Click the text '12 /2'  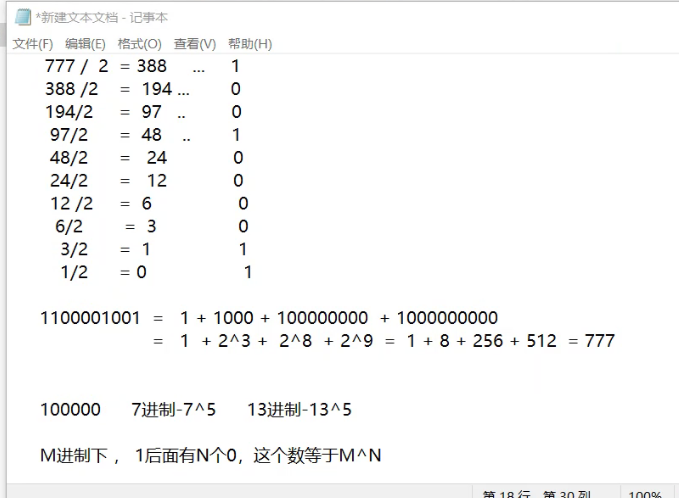[x=71, y=204]
